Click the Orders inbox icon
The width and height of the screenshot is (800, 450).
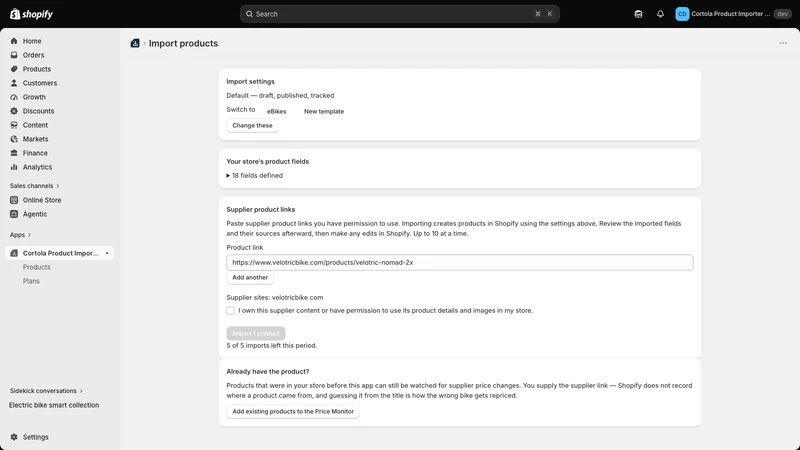[x=14, y=55]
